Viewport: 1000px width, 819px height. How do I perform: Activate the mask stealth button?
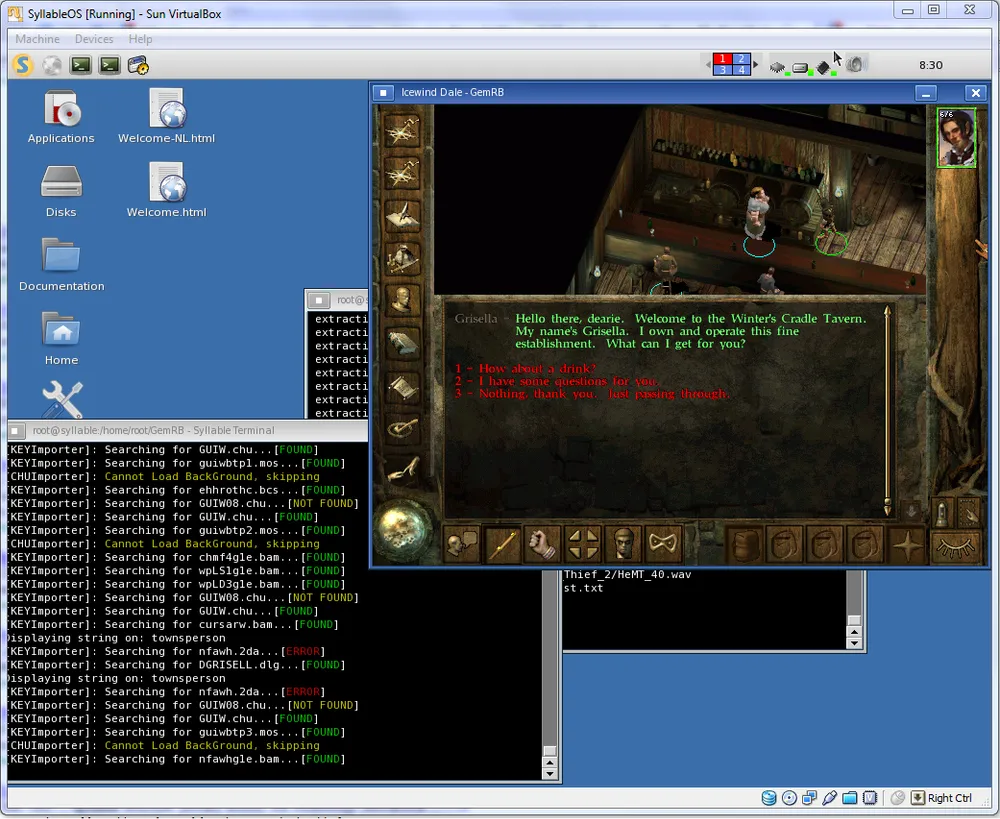(x=663, y=544)
